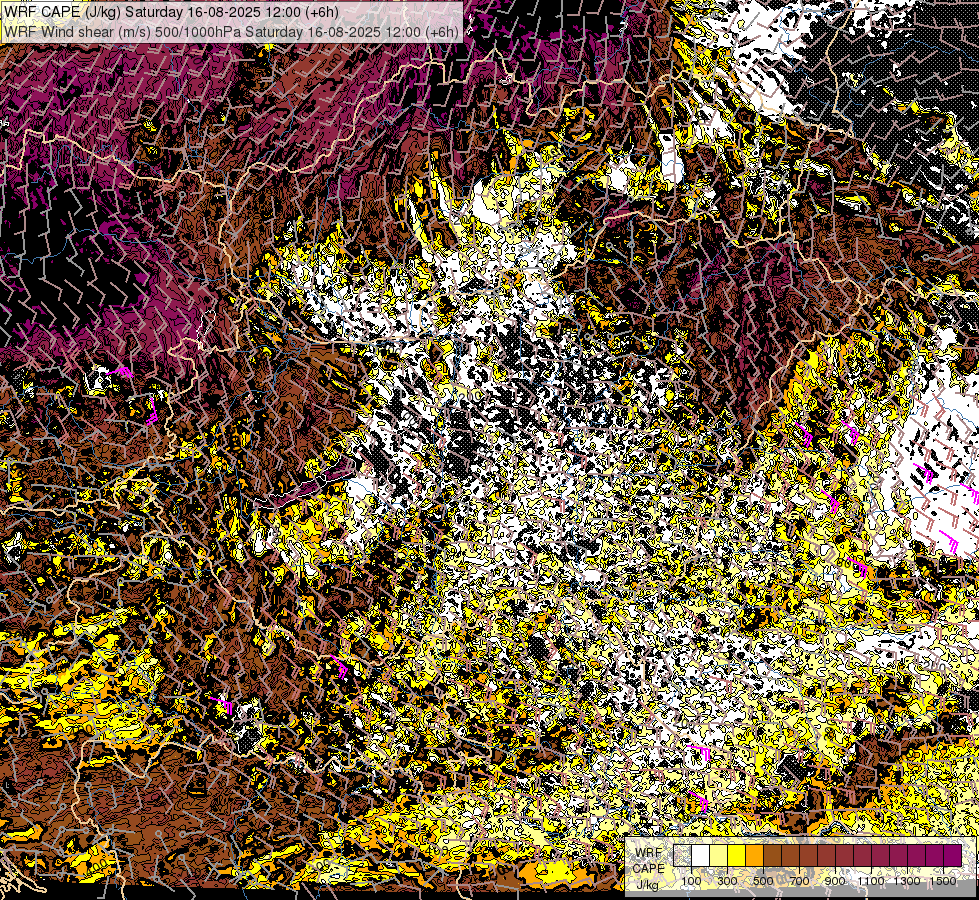Select the white legend color swatch
Image resolution: width=979 pixels, height=900 pixels.
[x=701, y=855]
